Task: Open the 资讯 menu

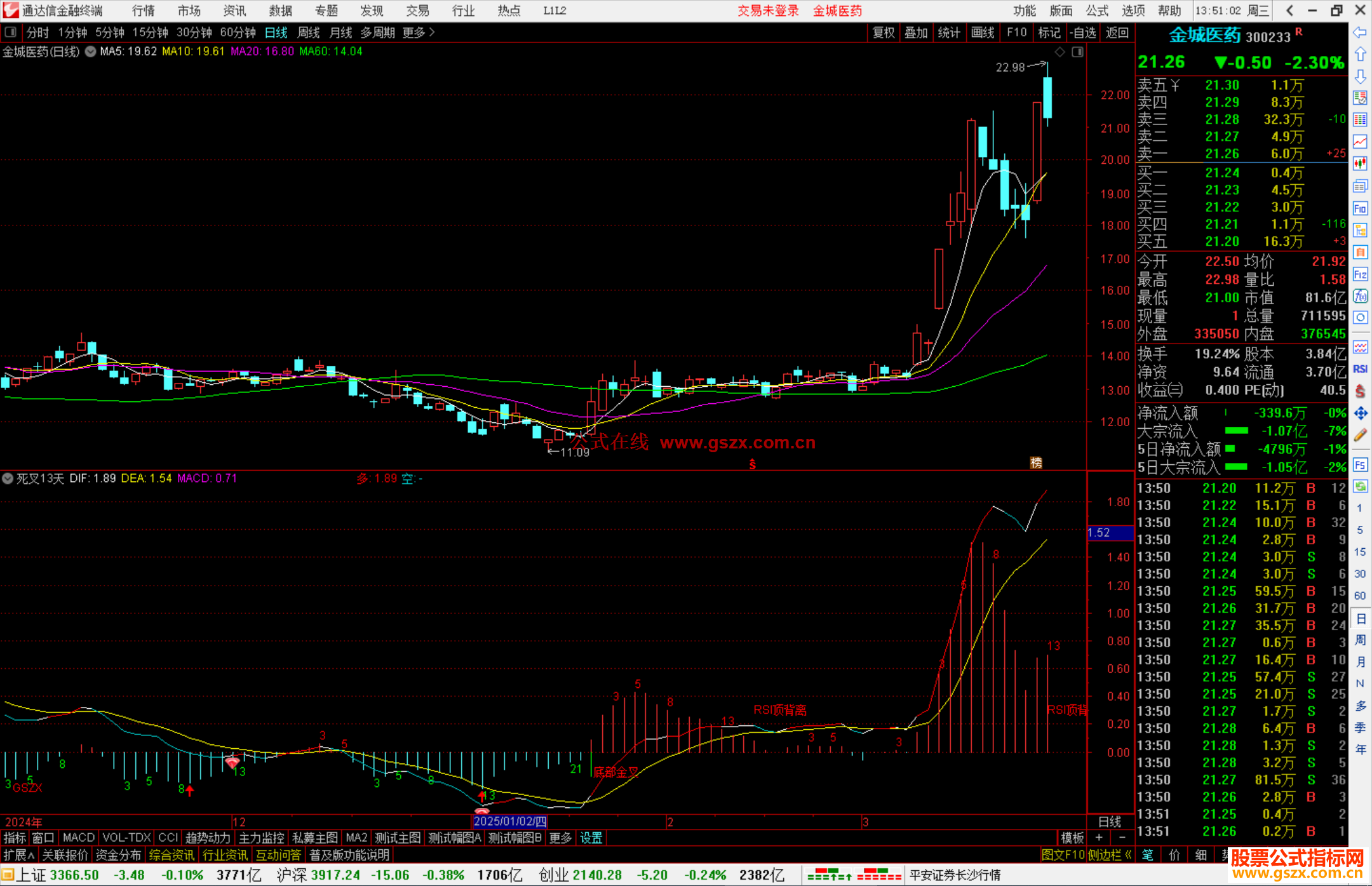Action: pos(234,10)
